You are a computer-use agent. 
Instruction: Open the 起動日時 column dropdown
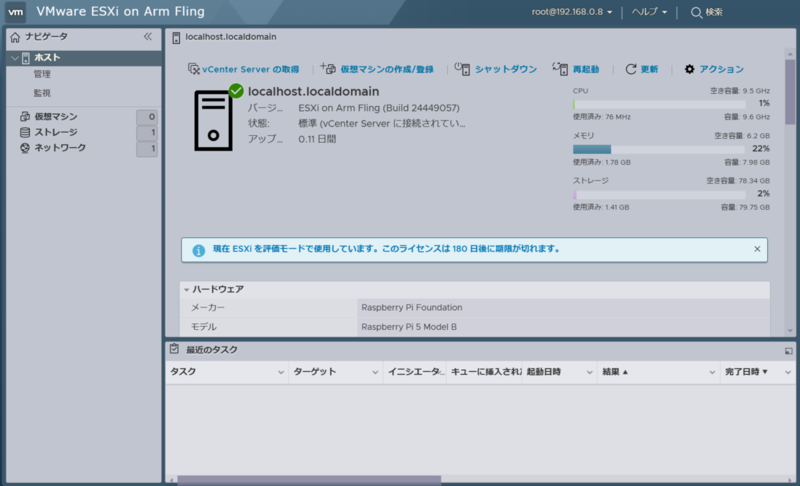coord(589,372)
